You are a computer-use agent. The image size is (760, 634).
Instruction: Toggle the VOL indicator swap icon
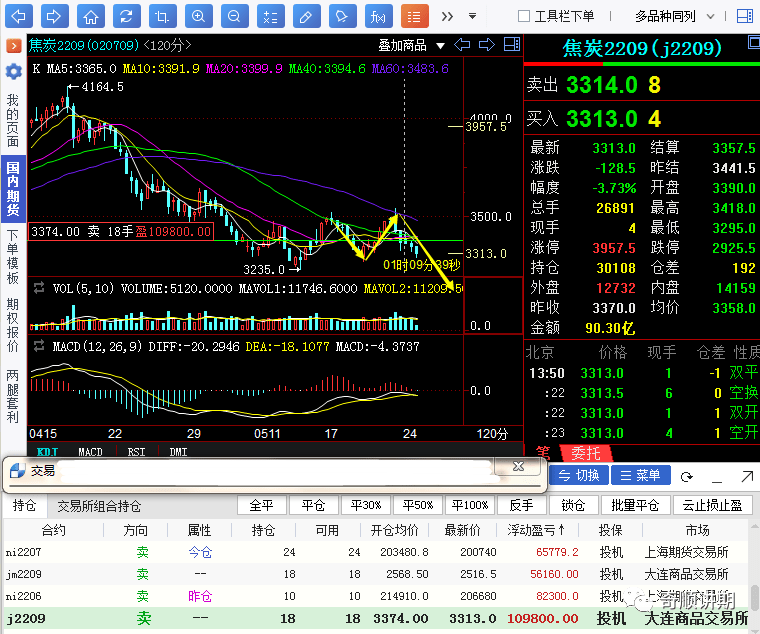(40, 288)
